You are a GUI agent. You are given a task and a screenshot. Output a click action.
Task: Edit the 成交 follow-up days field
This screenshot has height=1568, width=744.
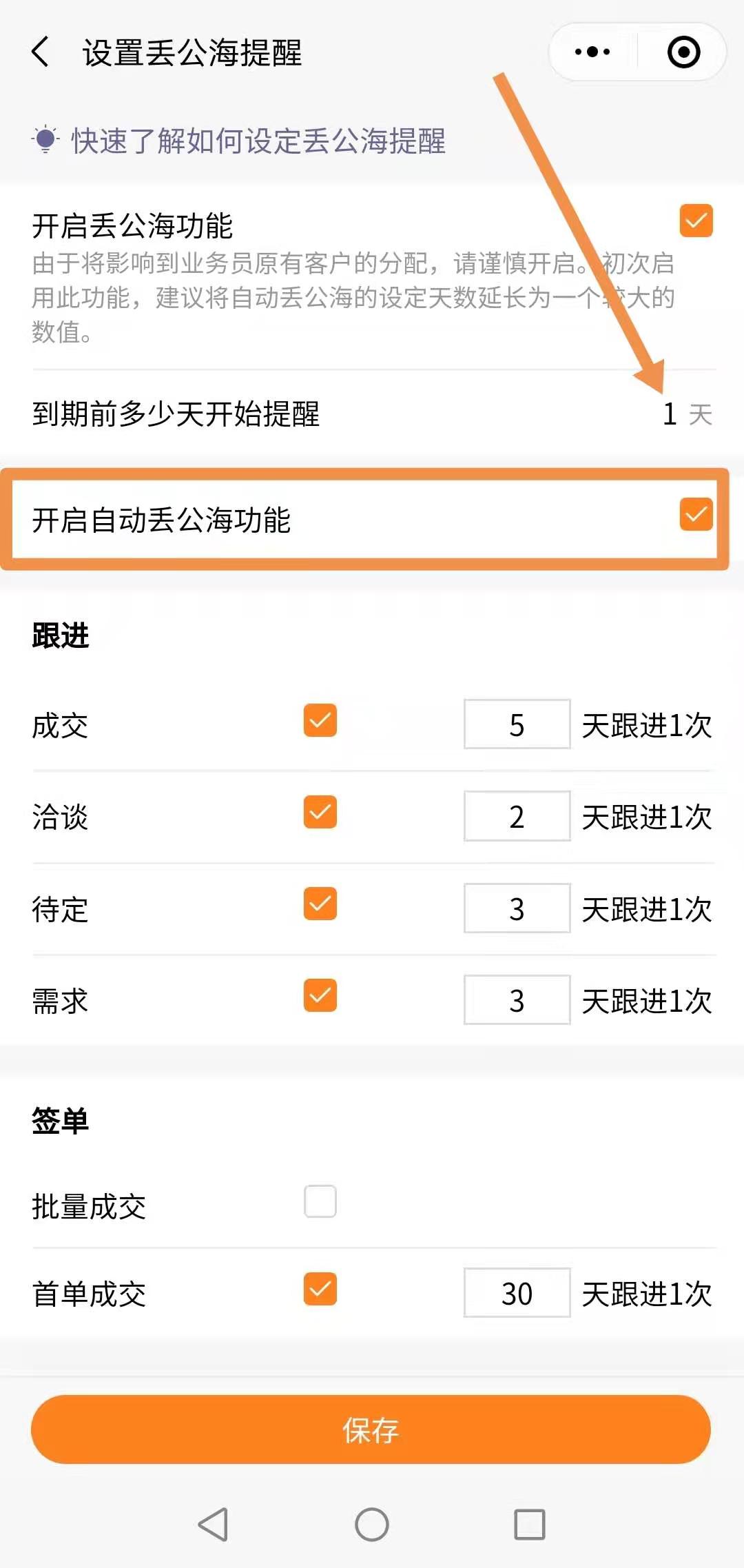tap(517, 724)
